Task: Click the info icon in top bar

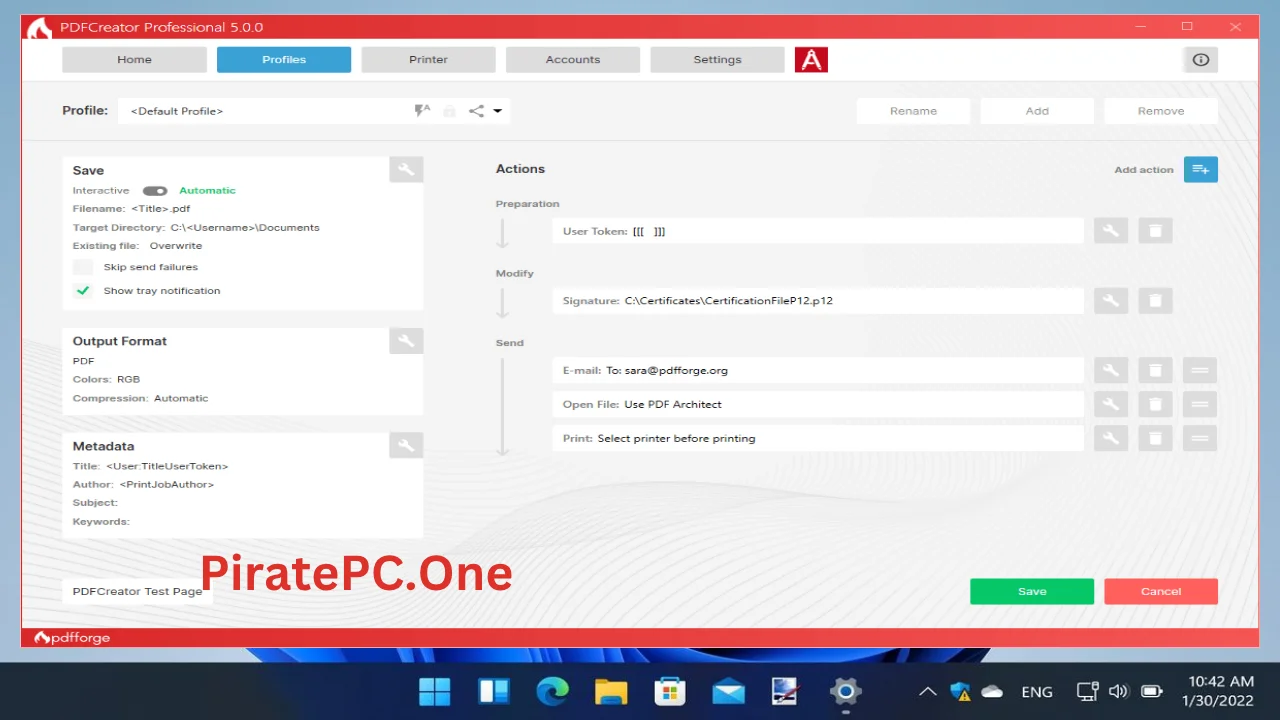Action: [x=1201, y=60]
